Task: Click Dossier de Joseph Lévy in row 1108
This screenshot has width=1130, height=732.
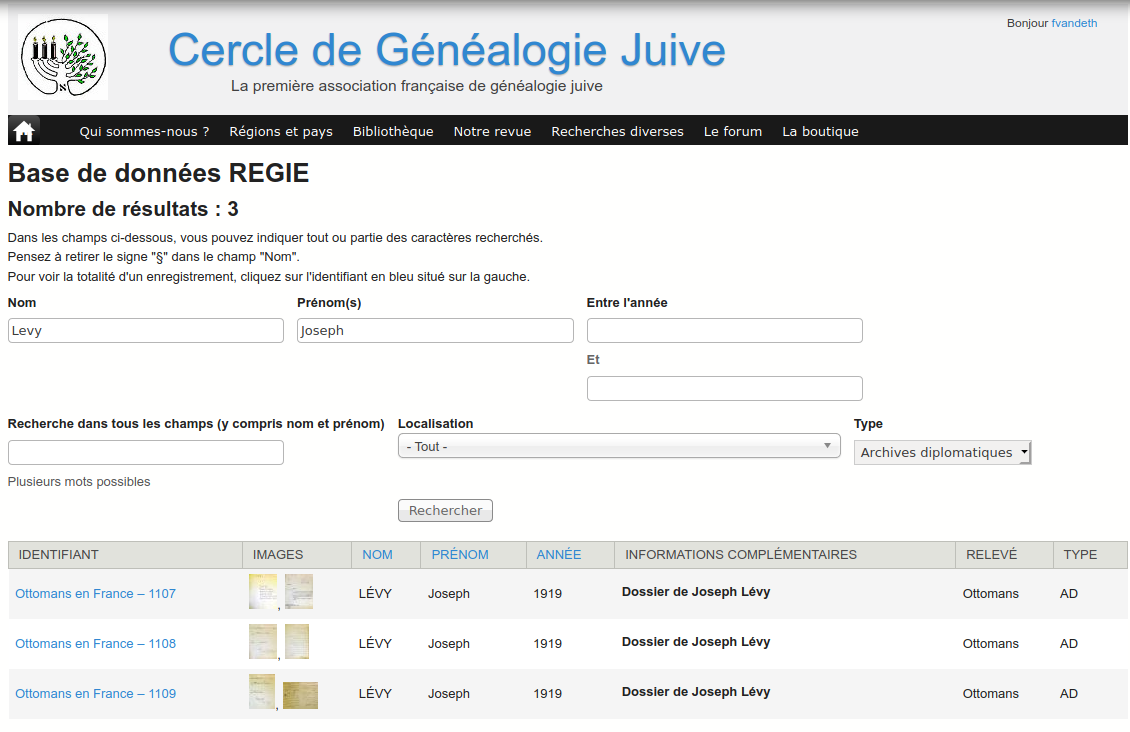Action: (x=696, y=641)
